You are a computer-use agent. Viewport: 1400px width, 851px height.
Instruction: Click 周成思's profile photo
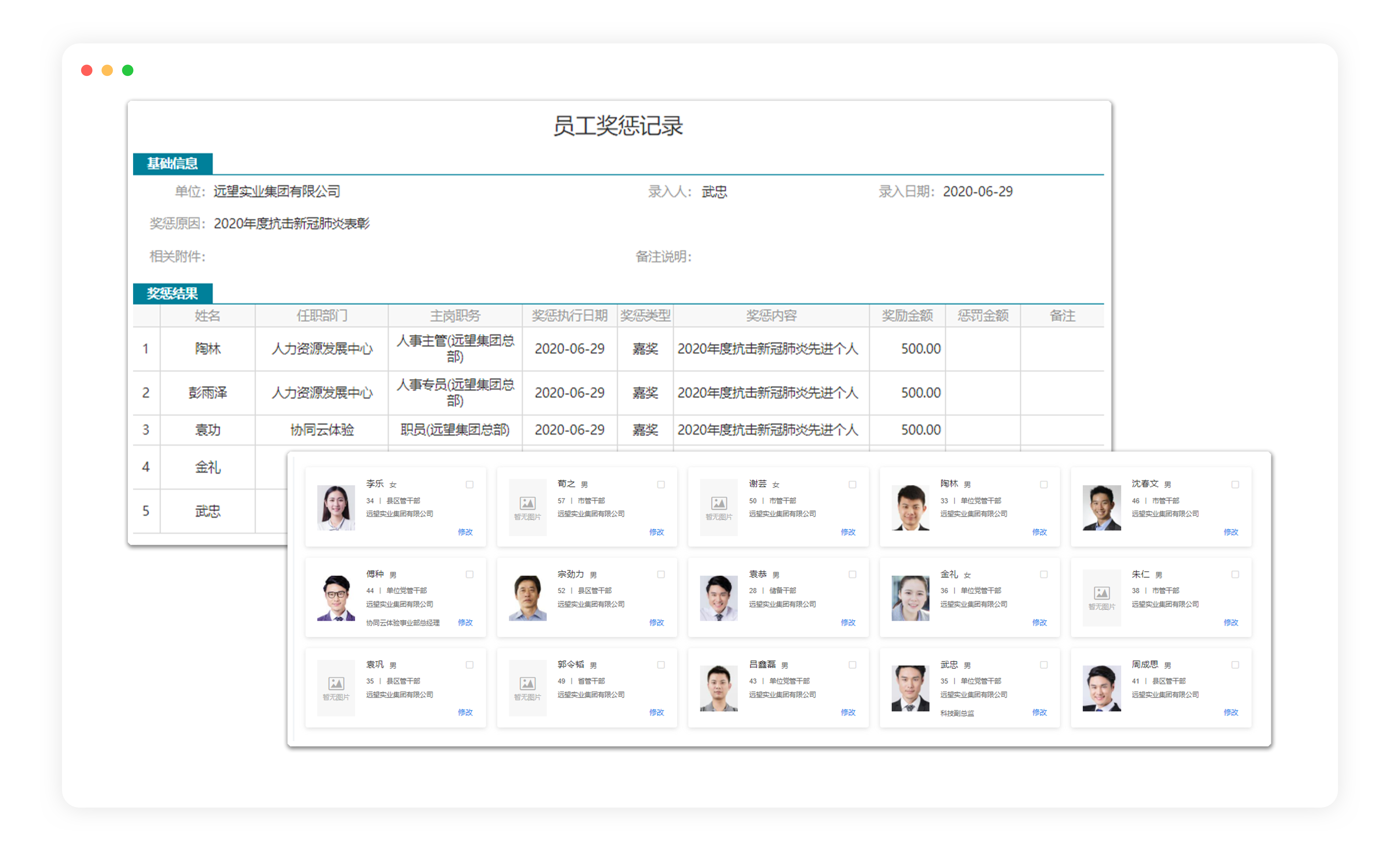click(1102, 688)
